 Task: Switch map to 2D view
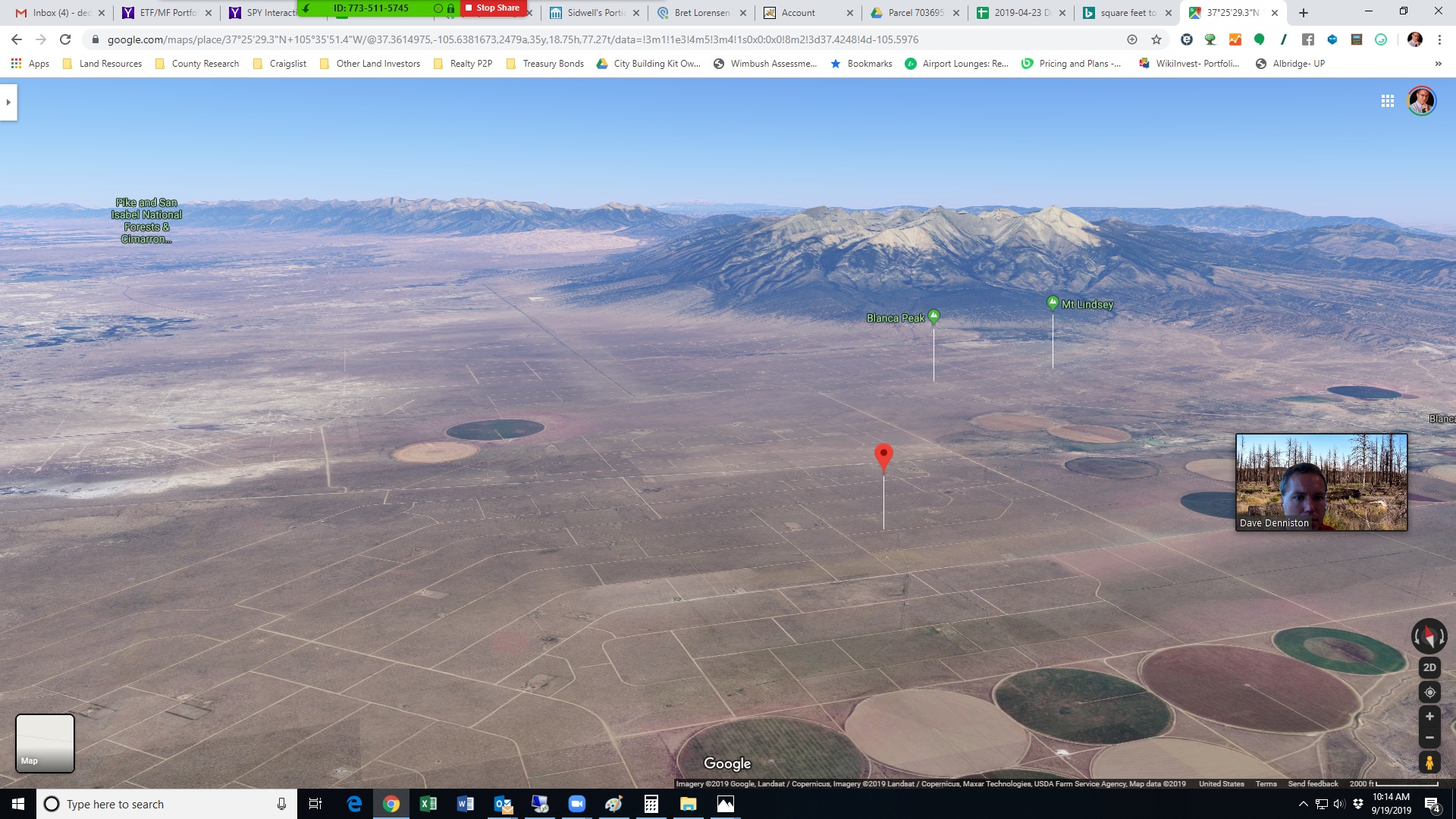[1429, 667]
